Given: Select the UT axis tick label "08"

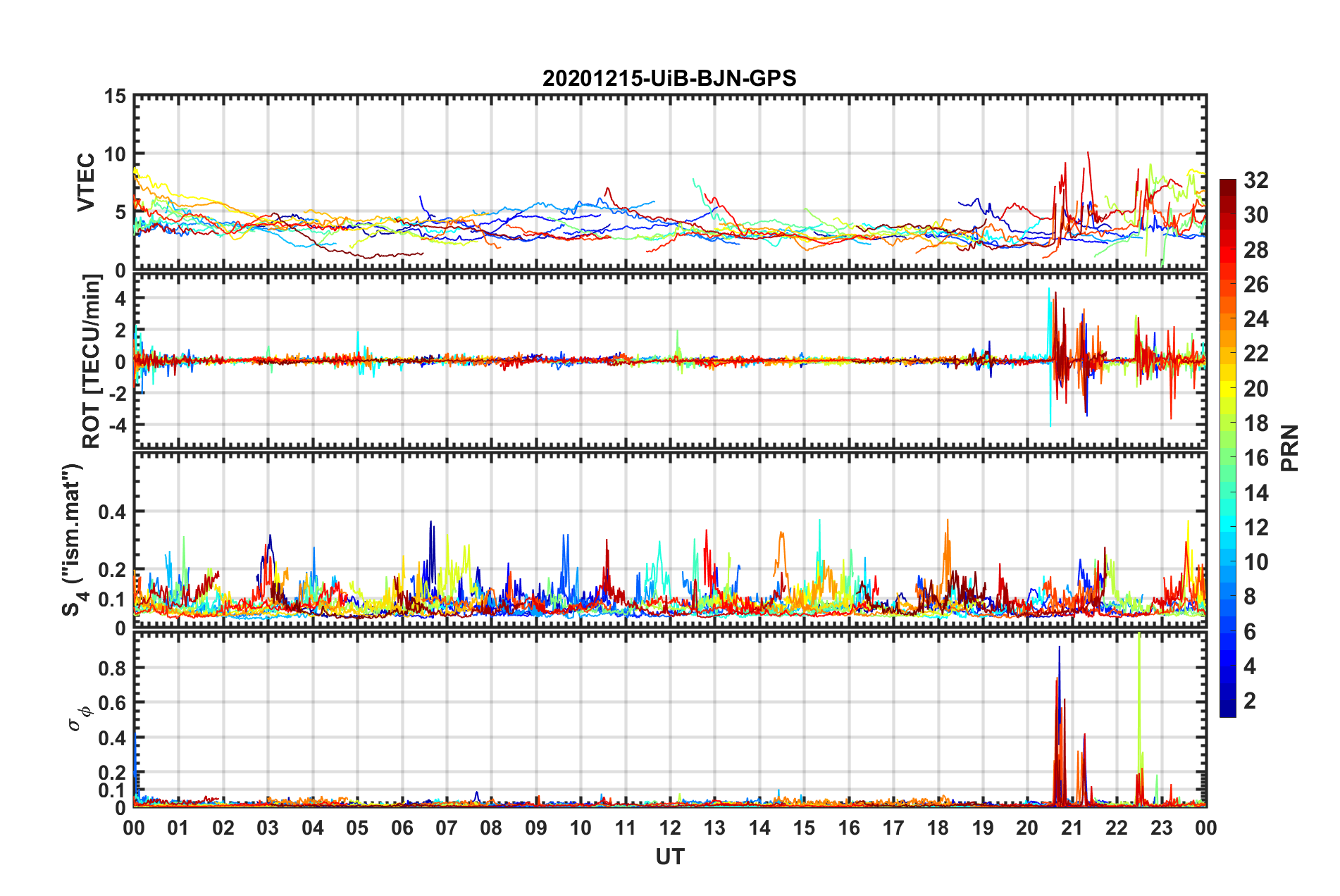Looking at the screenshot, I should point(491,828).
